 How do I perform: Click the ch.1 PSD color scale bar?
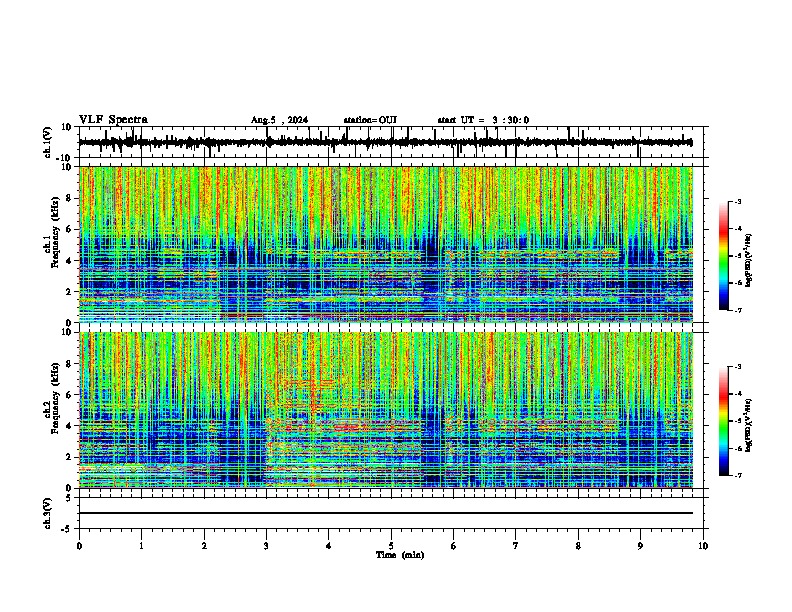pyautogui.click(x=723, y=256)
